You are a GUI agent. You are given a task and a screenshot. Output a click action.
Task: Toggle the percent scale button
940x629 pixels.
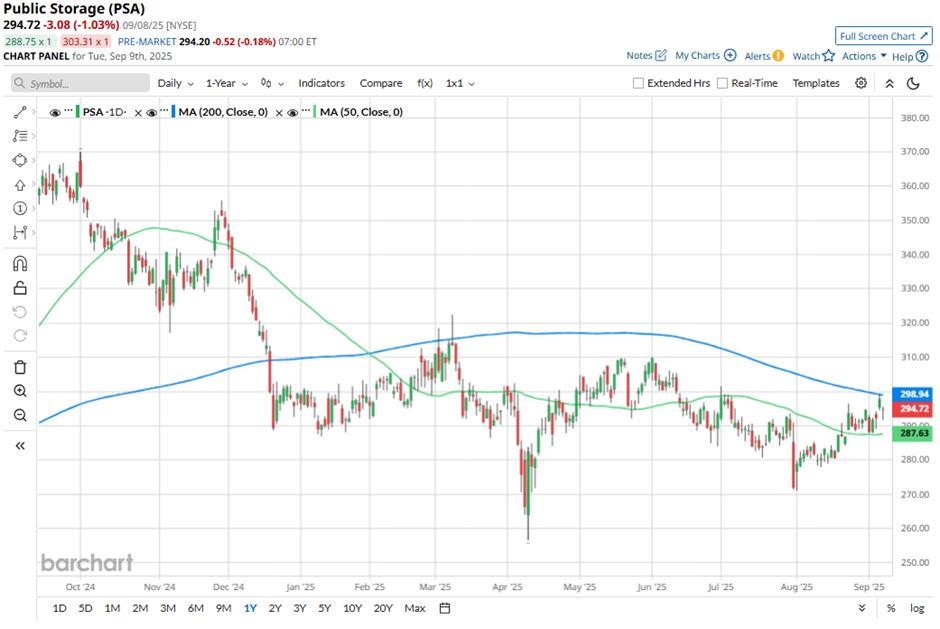[x=891, y=608]
